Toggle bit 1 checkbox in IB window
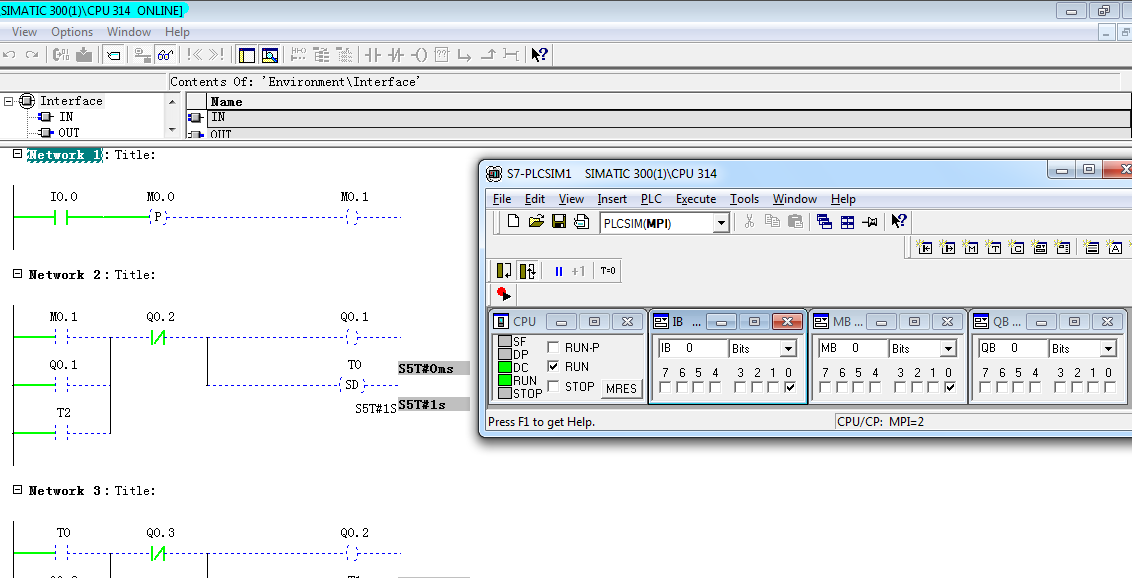 pos(773,387)
